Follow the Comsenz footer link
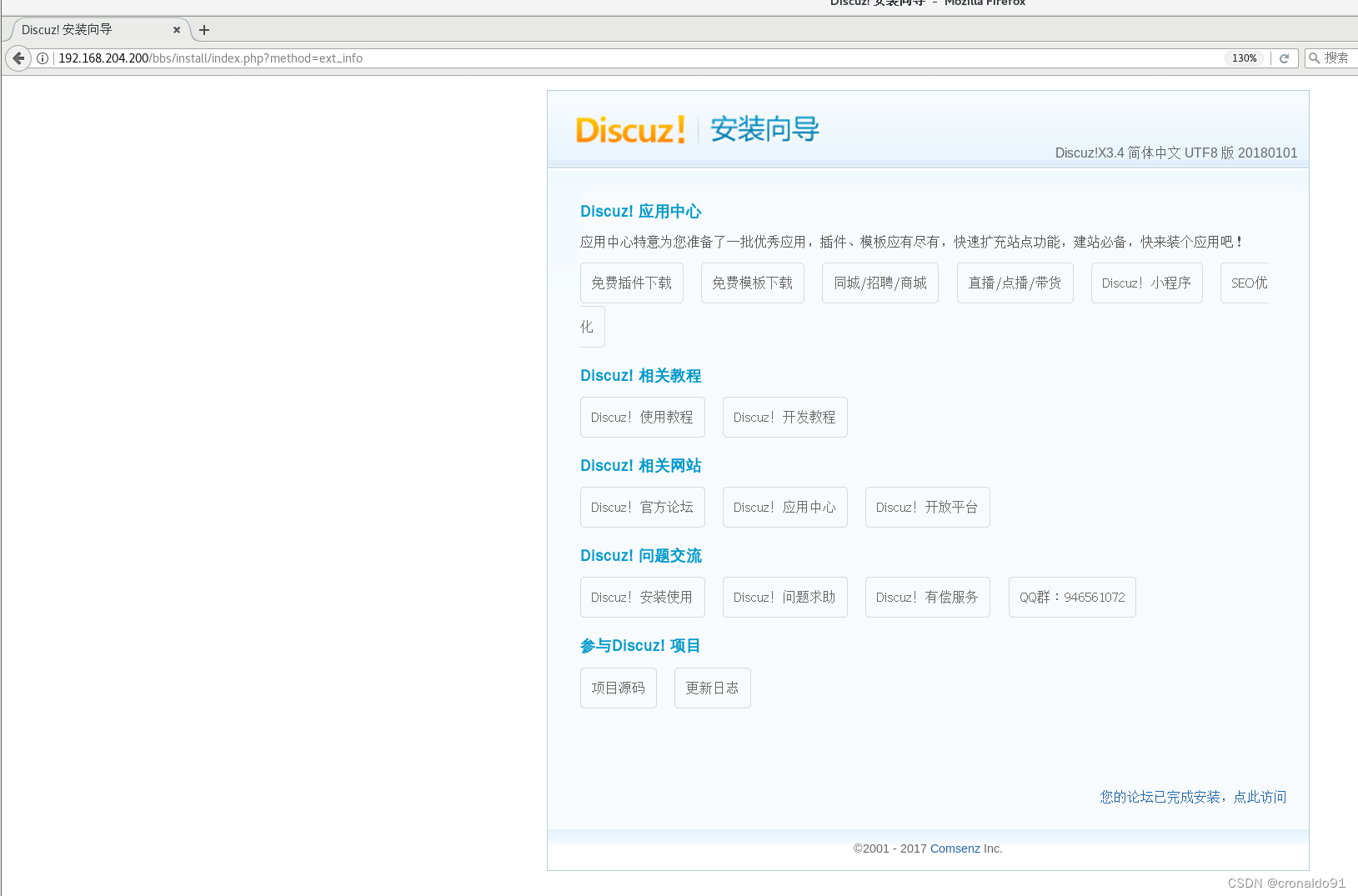Viewport: 1358px width, 896px height. (955, 848)
